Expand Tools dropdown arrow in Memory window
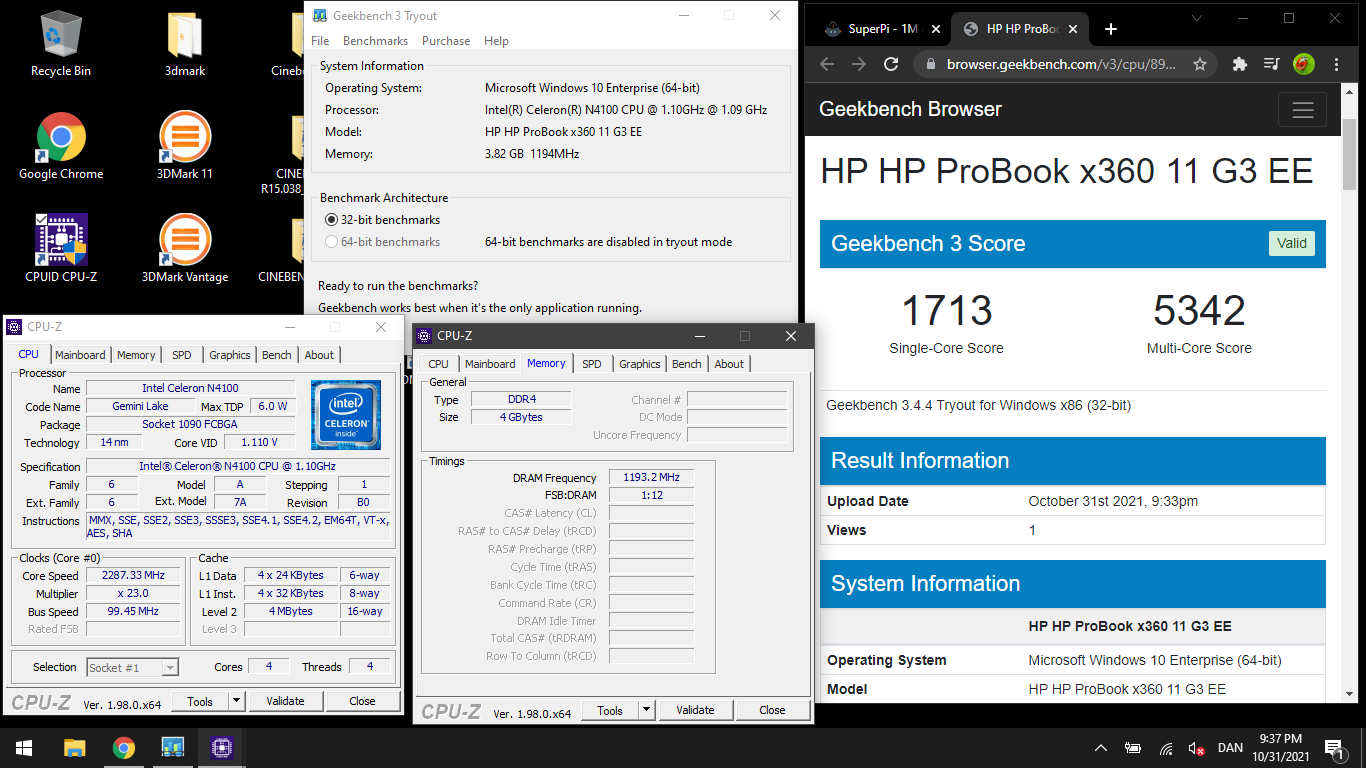Viewport: 1366px width, 768px height. coord(647,710)
